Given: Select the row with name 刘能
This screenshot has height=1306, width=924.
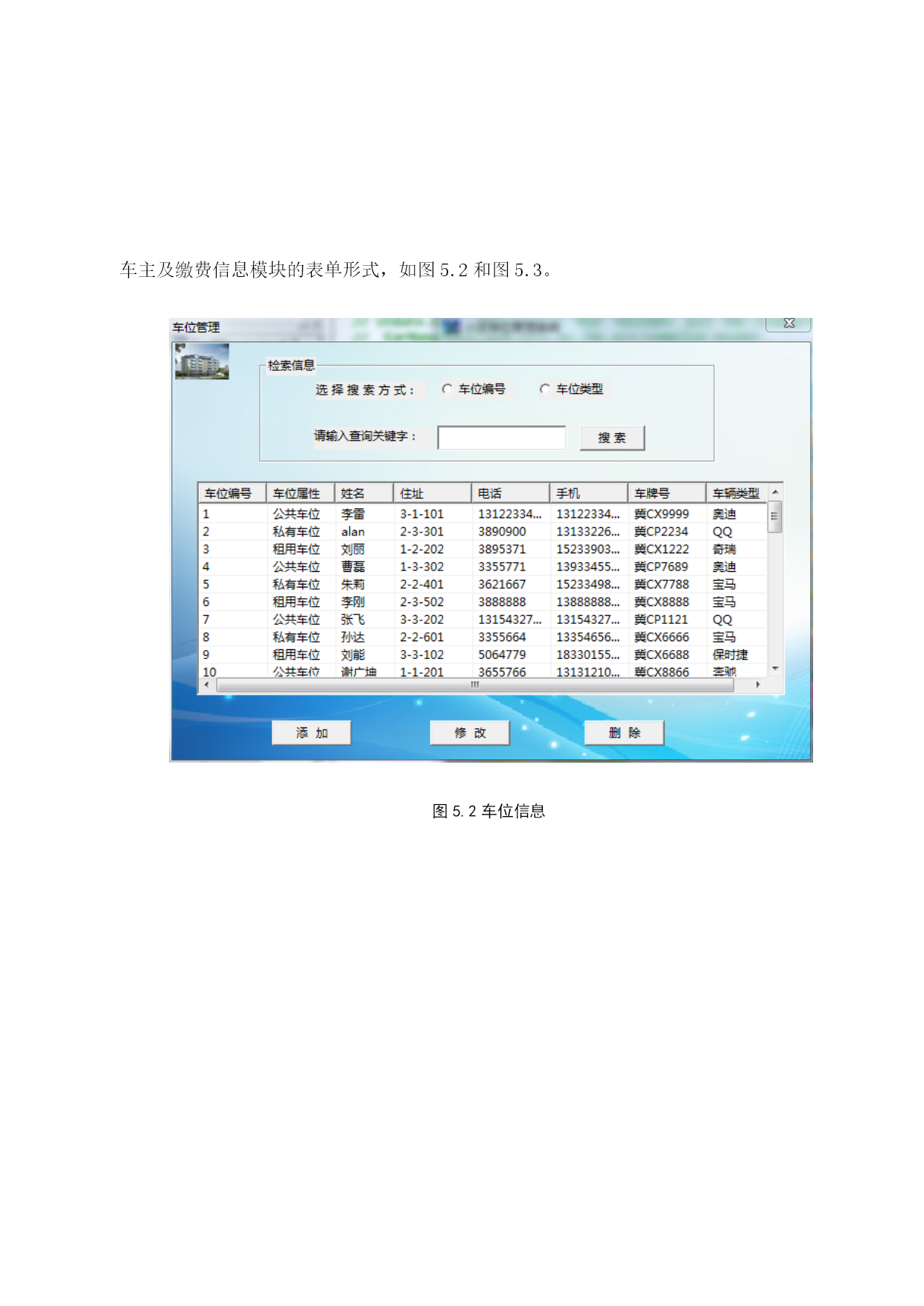Looking at the screenshot, I should pyautogui.click(x=482, y=654).
